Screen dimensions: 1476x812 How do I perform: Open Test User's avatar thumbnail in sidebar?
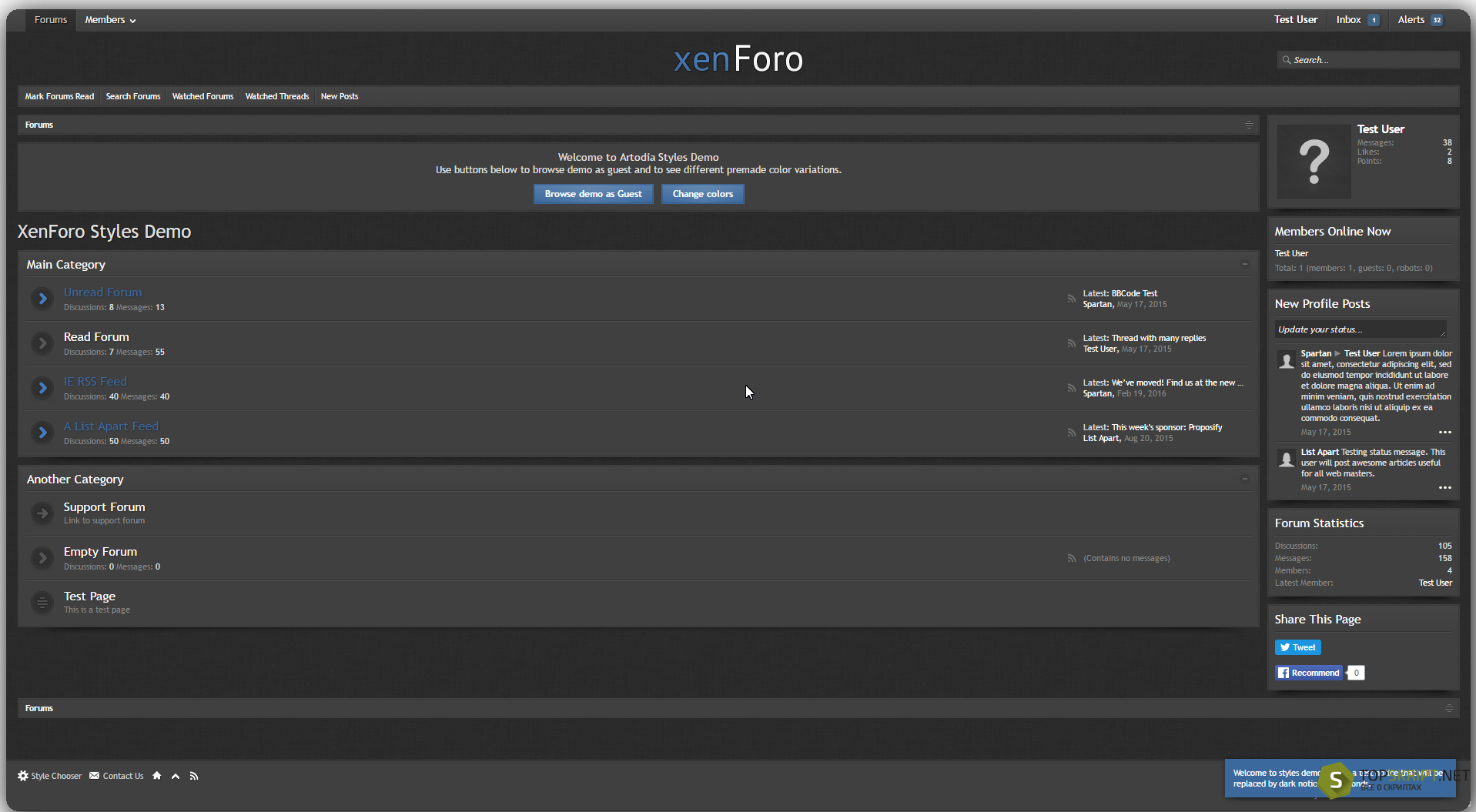coord(1314,162)
